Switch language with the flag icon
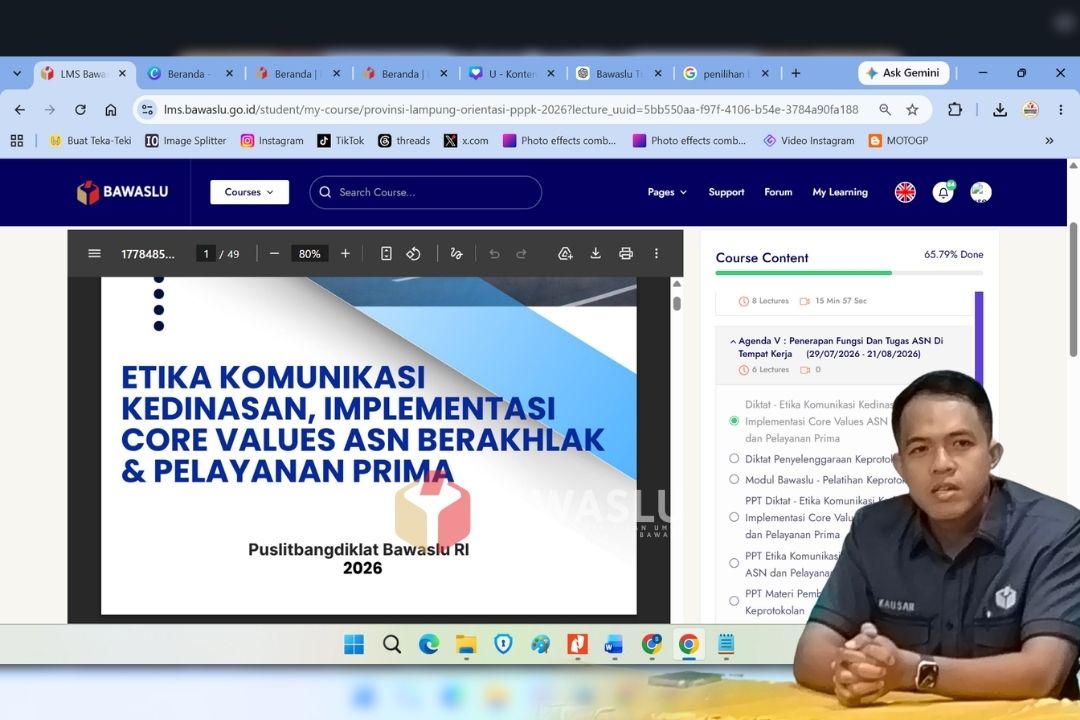 tap(905, 192)
